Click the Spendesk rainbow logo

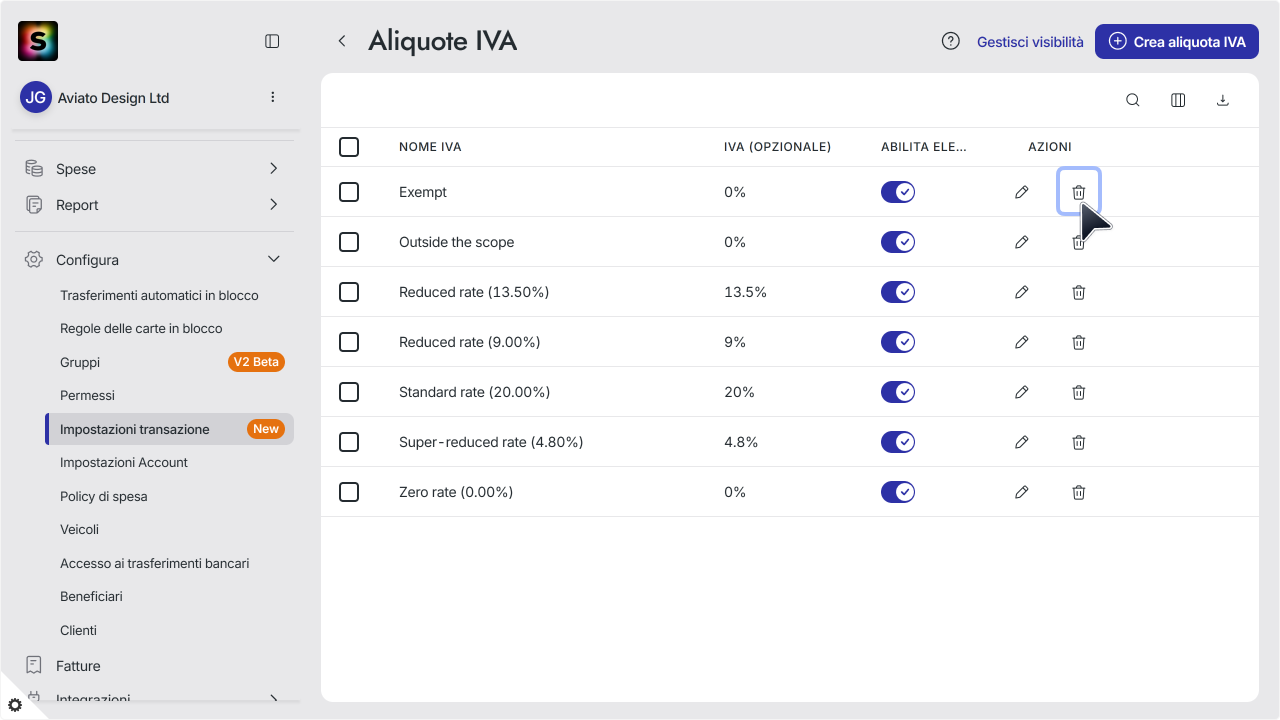tap(38, 41)
